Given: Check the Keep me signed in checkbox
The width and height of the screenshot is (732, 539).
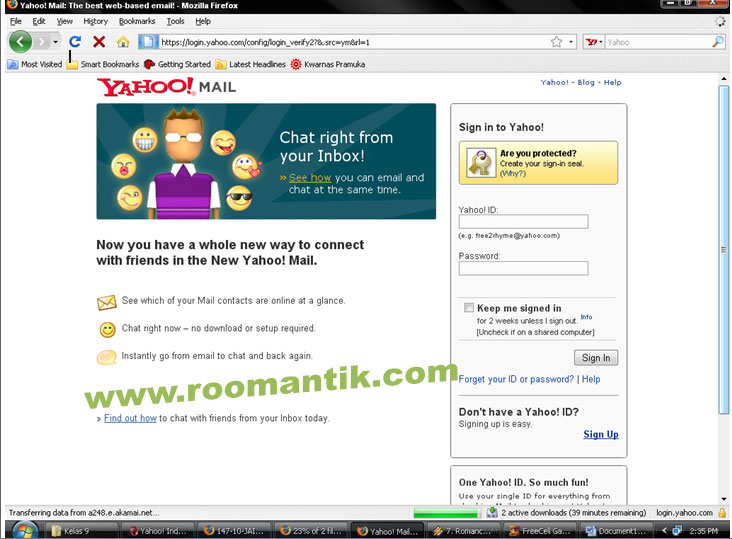Looking at the screenshot, I should pos(469,308).
